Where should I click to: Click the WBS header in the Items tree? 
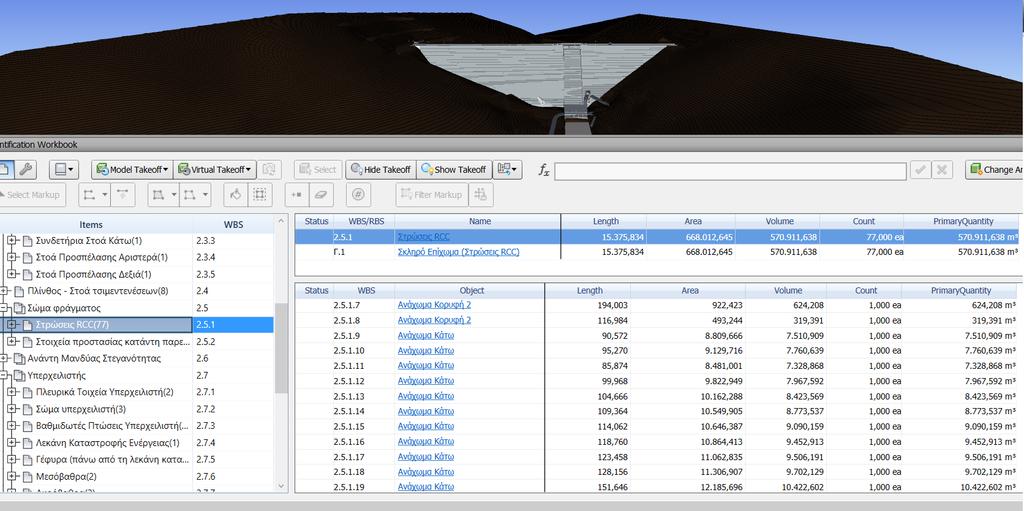(233, 224)
